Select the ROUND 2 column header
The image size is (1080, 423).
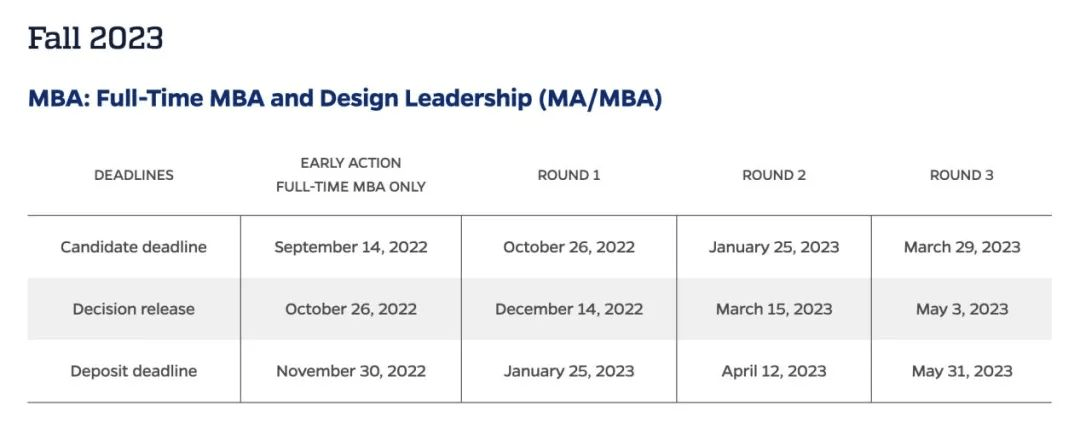[774, 175]
